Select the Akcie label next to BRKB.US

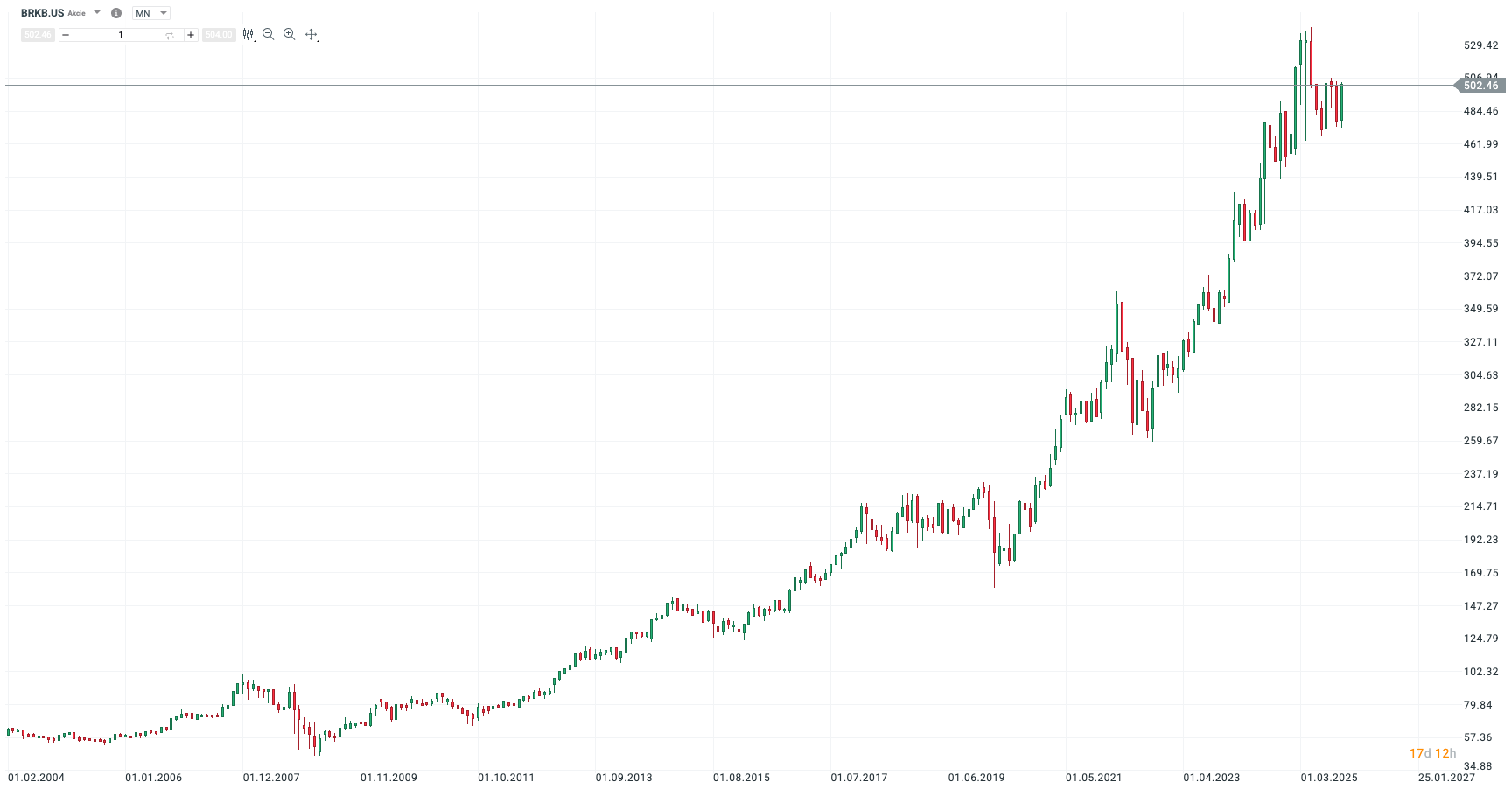point(77,13)
